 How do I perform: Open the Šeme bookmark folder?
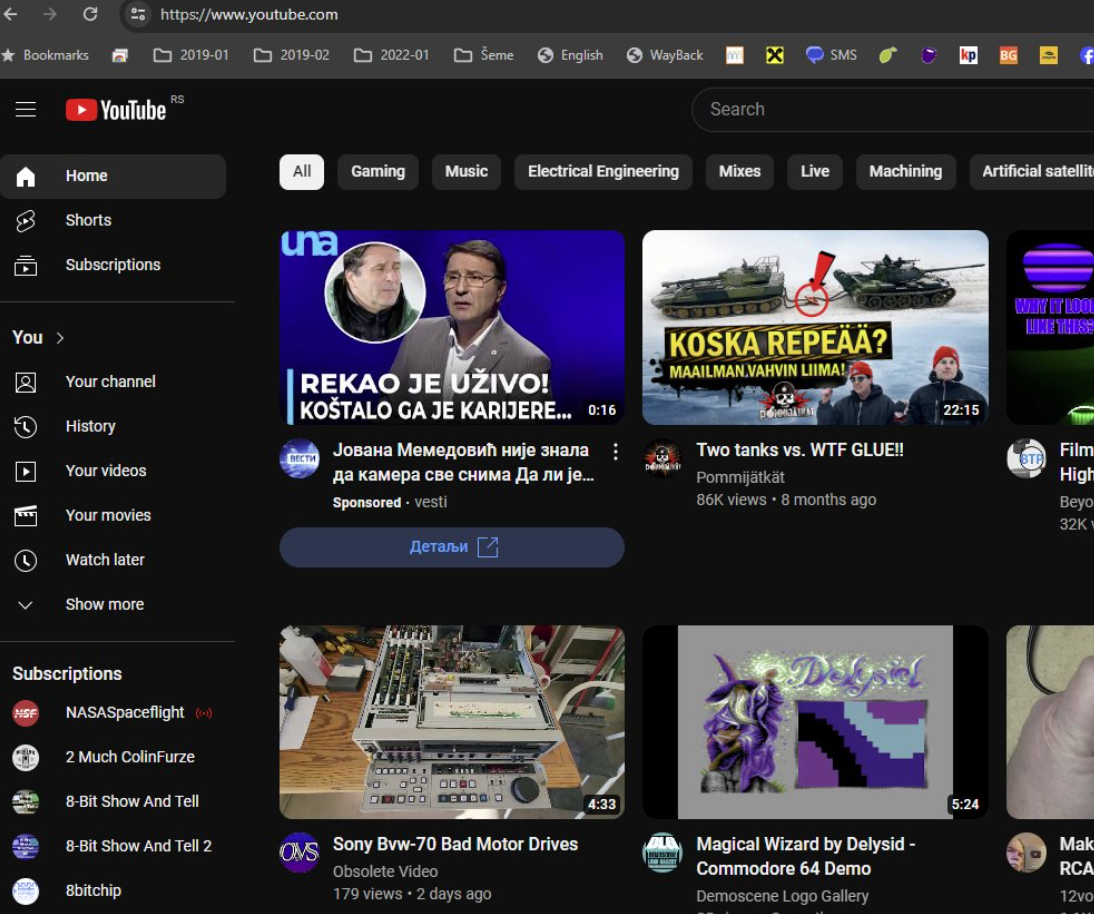(484, 55)
